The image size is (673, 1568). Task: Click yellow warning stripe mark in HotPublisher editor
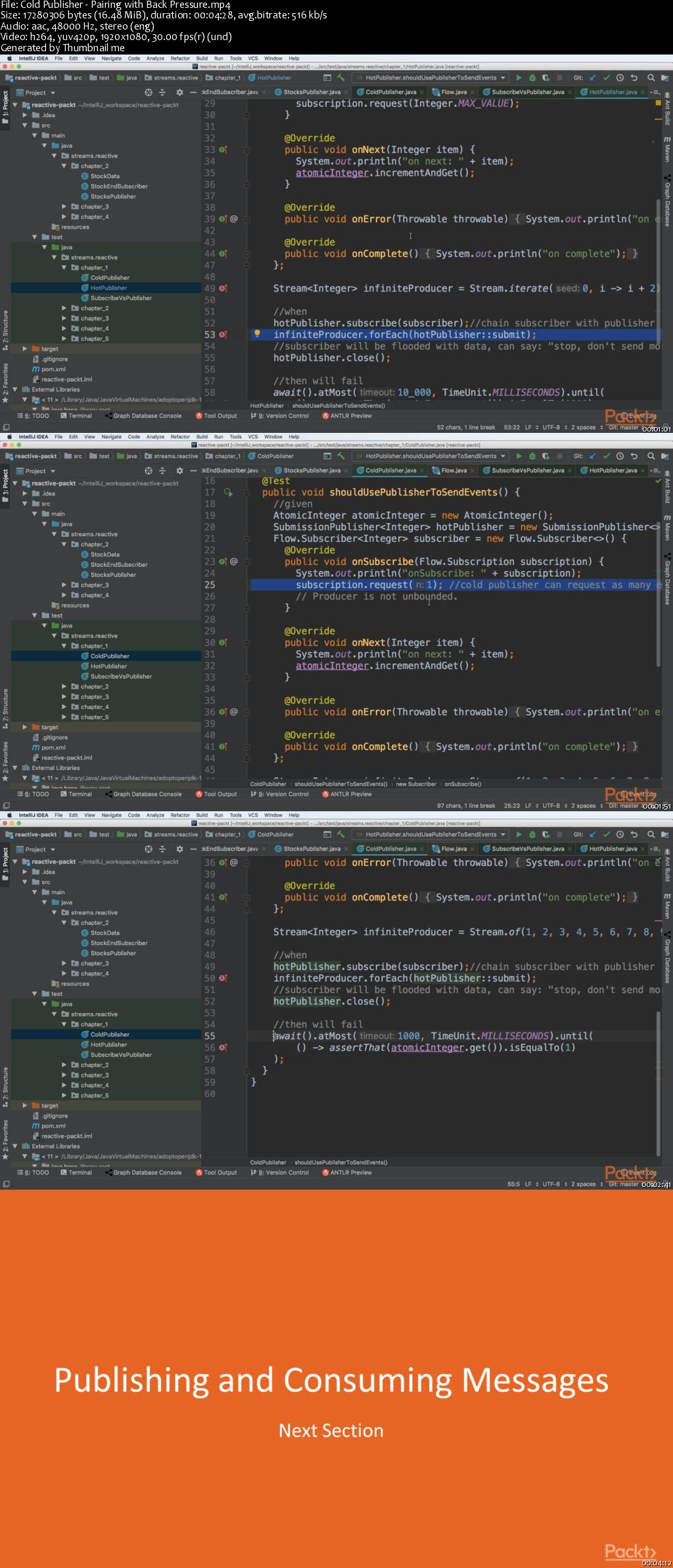coord(658,120)
